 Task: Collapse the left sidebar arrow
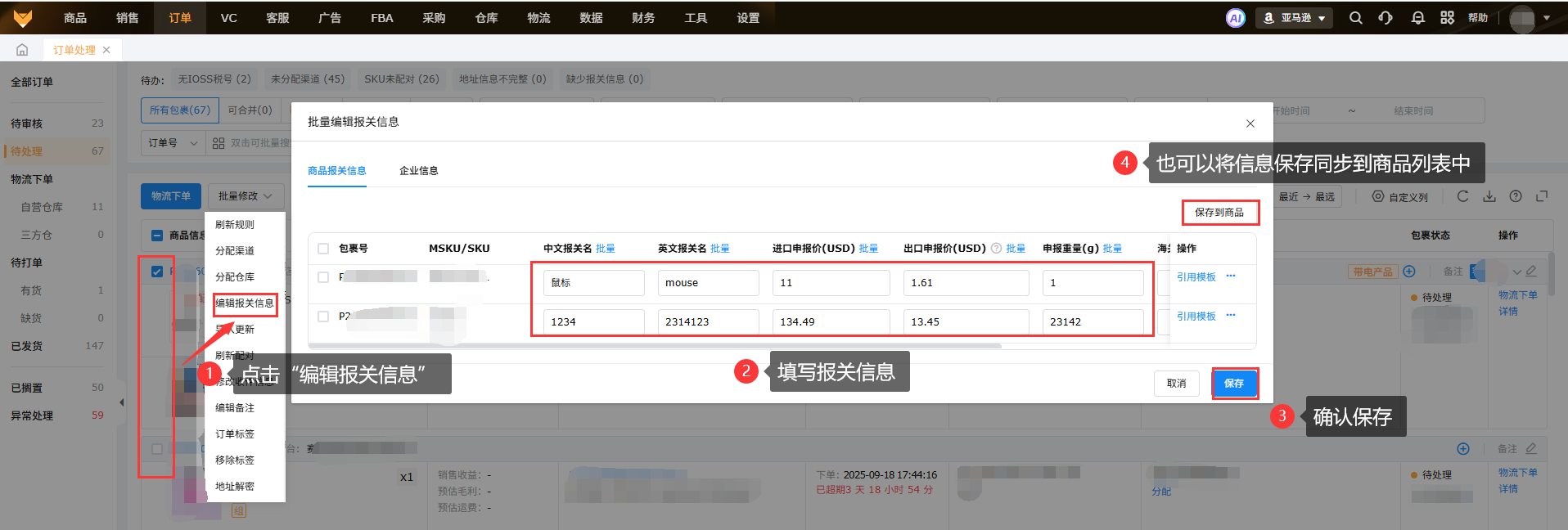[x=122, y=402]
